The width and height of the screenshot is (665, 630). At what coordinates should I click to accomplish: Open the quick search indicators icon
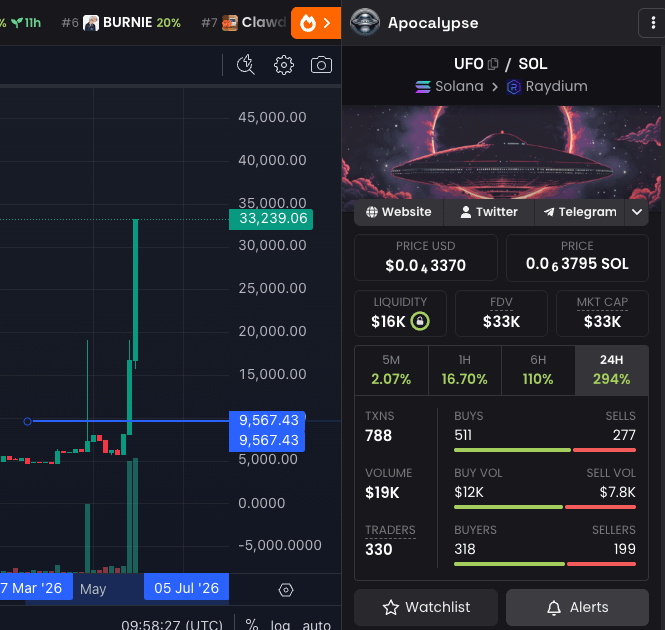246,65
